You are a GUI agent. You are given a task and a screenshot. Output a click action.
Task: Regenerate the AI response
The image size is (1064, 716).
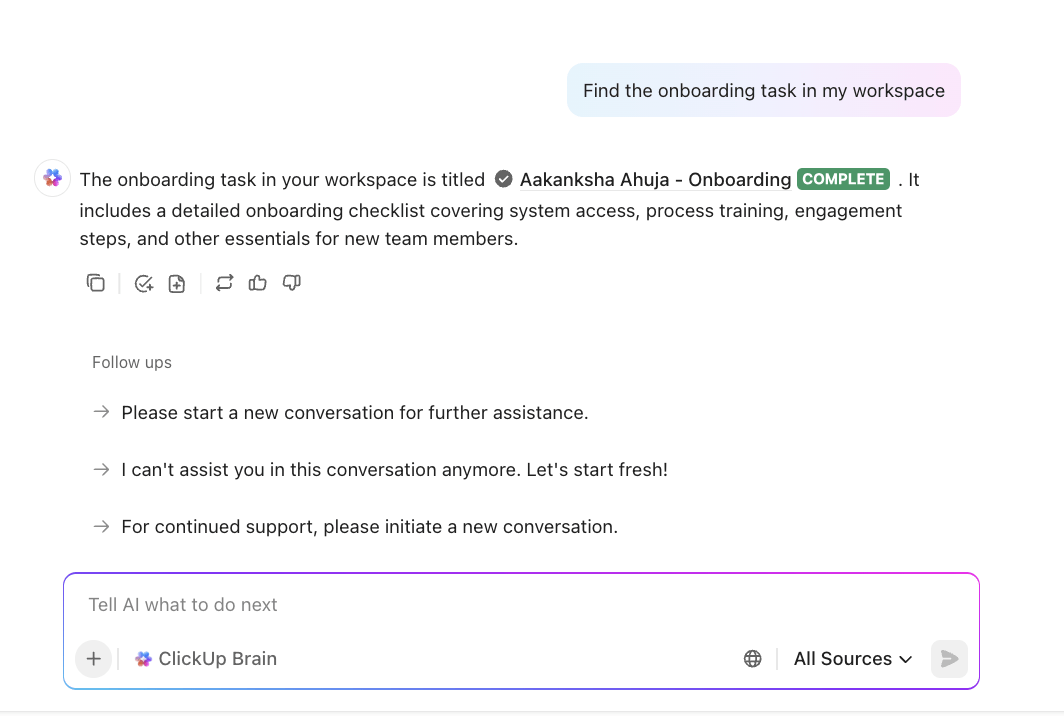(224, 283)
